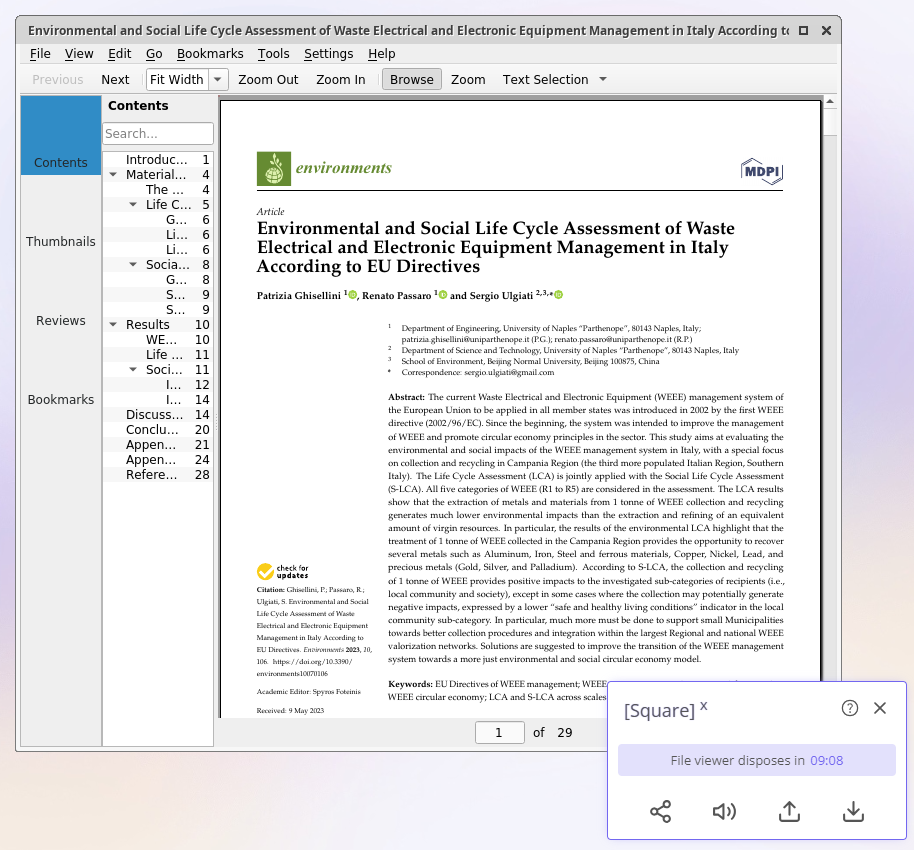Click the check for updates badge
This screenshot has width=914, height=850.
click(283, 572)
